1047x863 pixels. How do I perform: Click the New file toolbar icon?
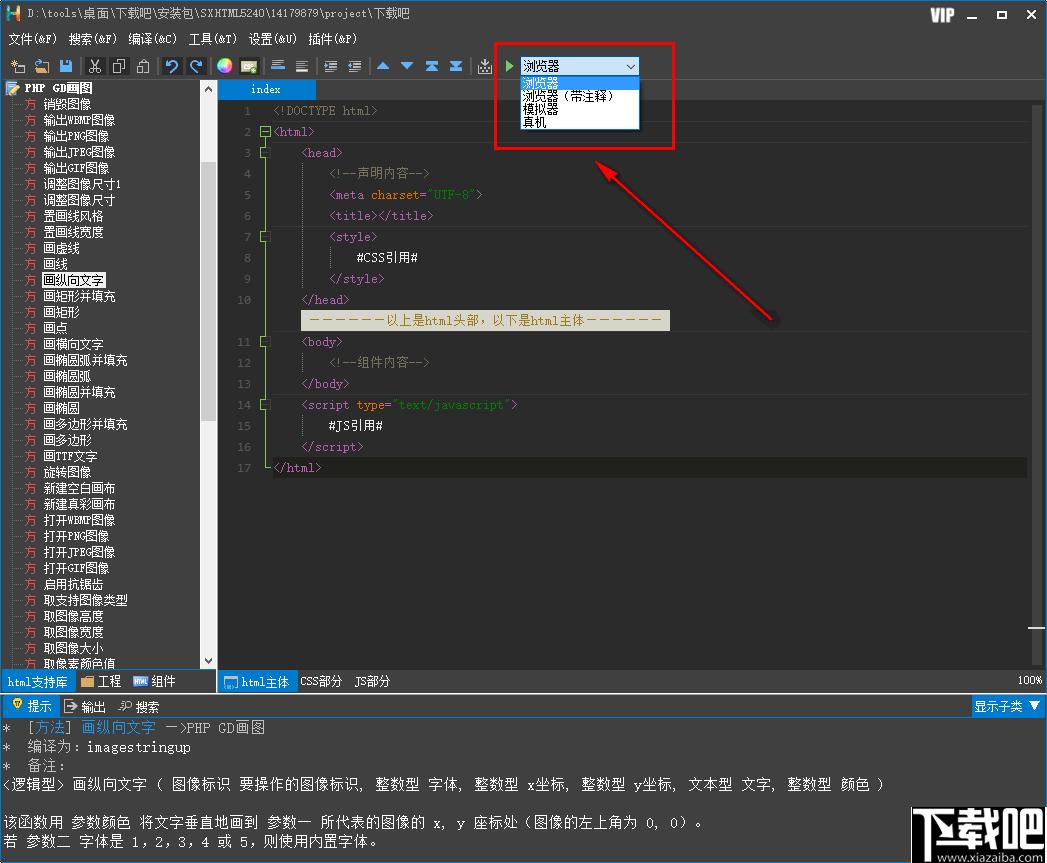click(x=18, y=66)
